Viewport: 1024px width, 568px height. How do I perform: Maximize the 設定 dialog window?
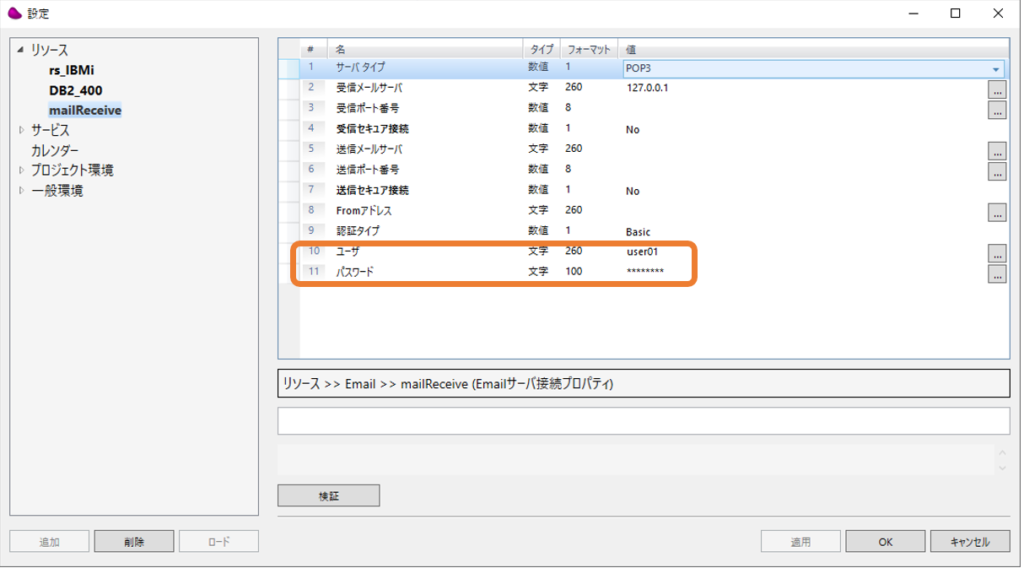(955, 13)
